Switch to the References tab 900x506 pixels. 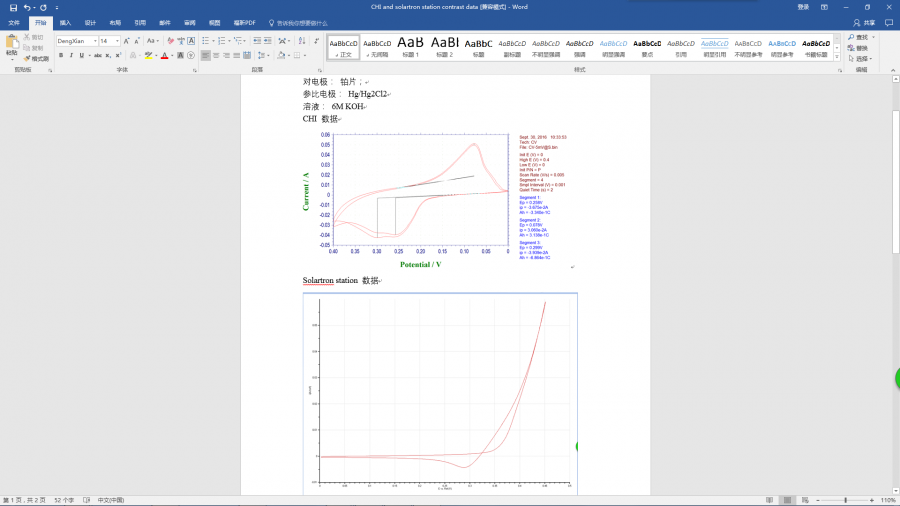tap(140, 23)
